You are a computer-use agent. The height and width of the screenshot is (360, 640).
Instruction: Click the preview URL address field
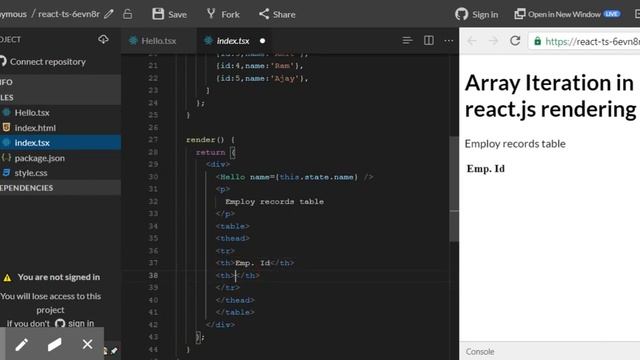click(x=584, y=41)
